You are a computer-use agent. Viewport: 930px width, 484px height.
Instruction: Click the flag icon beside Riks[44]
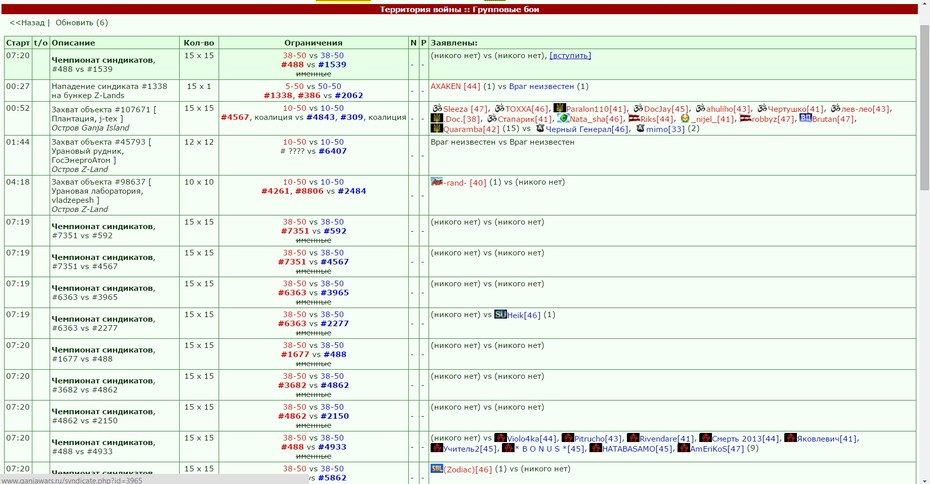(x=634, y=119)
